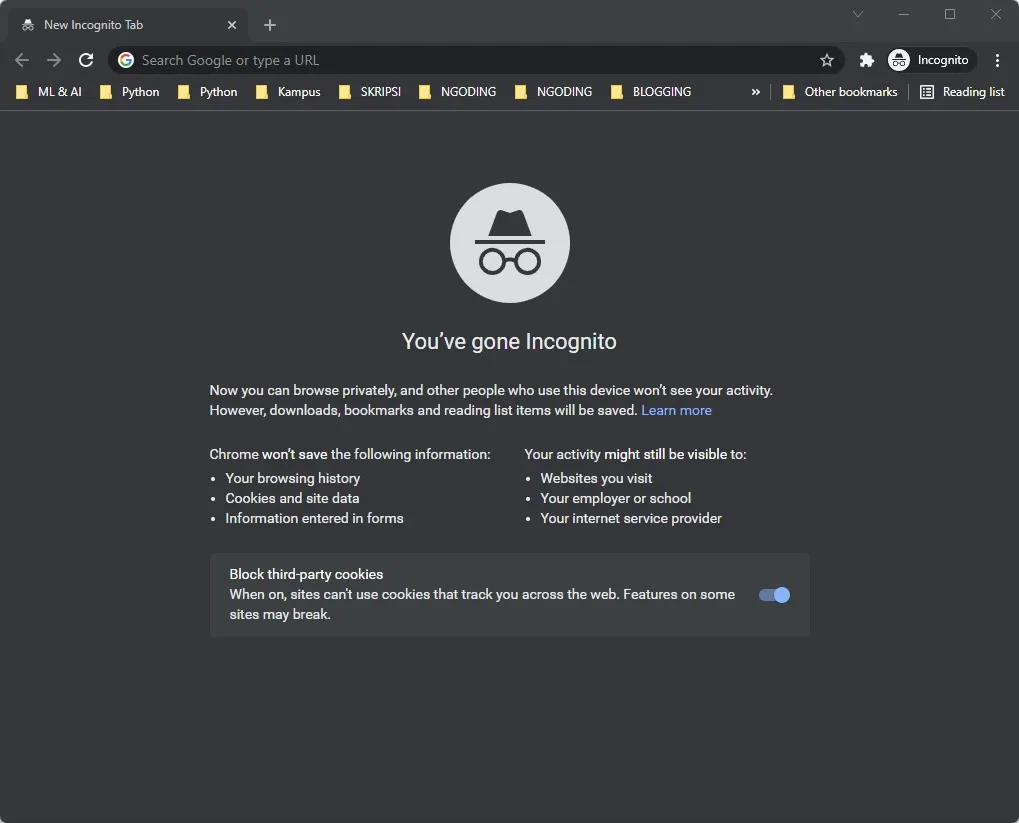
Task: Close the New Incognito Tab
Action: point(232,25)
